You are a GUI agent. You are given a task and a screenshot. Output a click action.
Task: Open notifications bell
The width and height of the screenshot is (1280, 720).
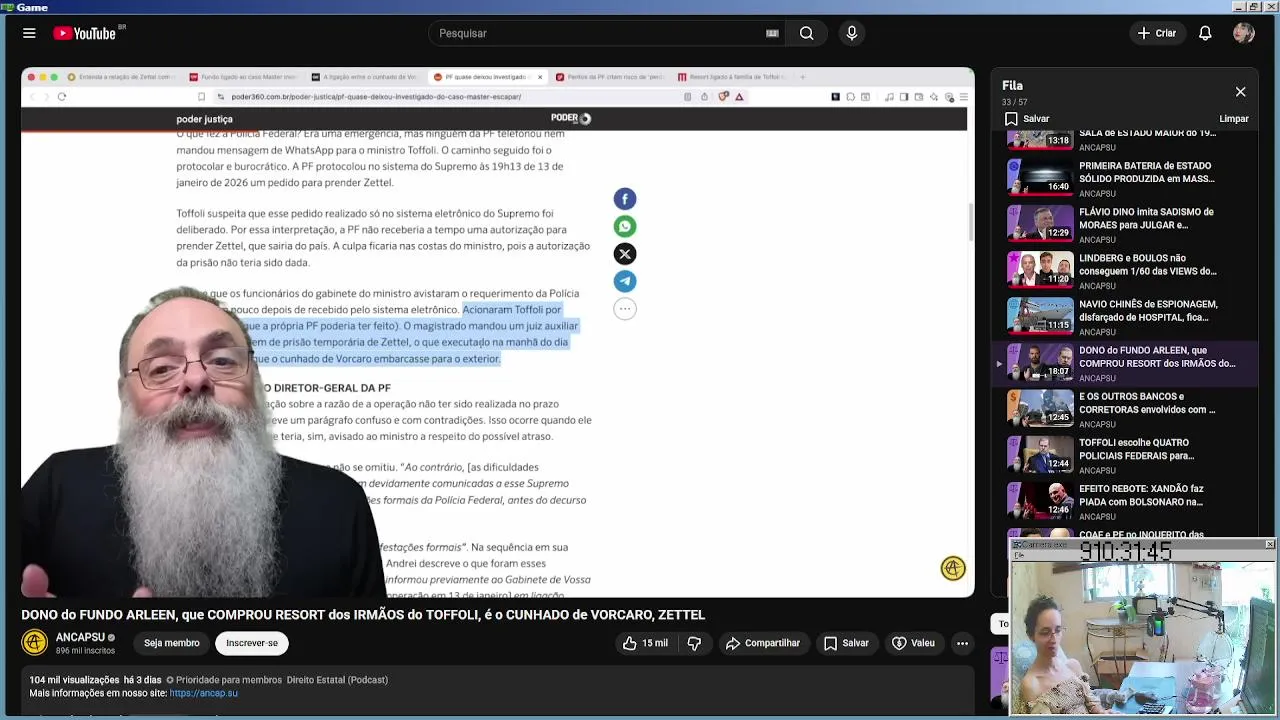1205,33
